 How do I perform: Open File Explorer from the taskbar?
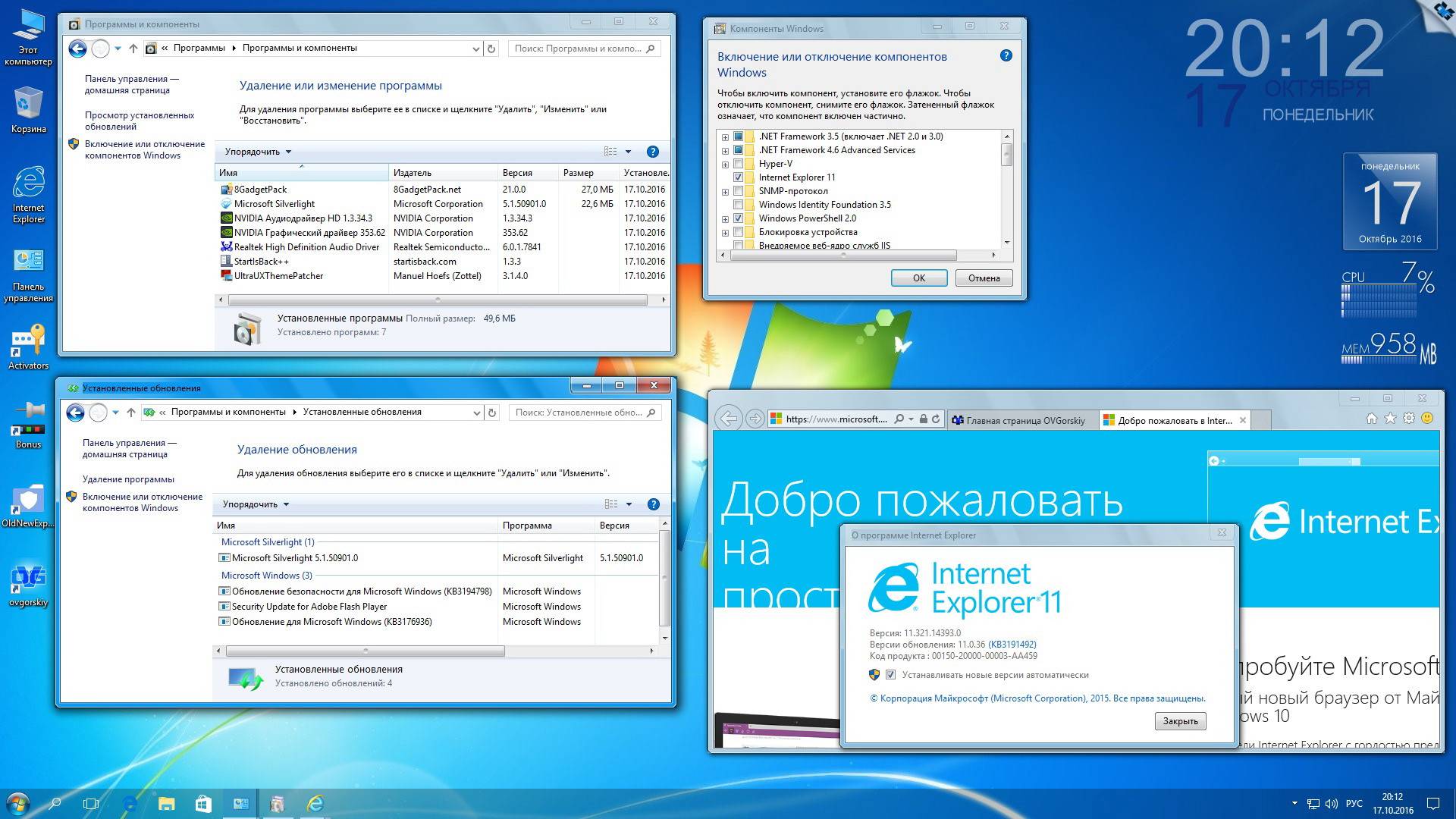tap(166, 803)
